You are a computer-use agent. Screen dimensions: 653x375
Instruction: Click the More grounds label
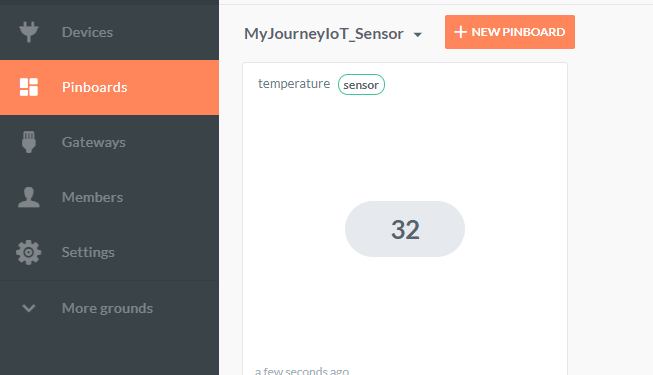click(x=107, y=308)
